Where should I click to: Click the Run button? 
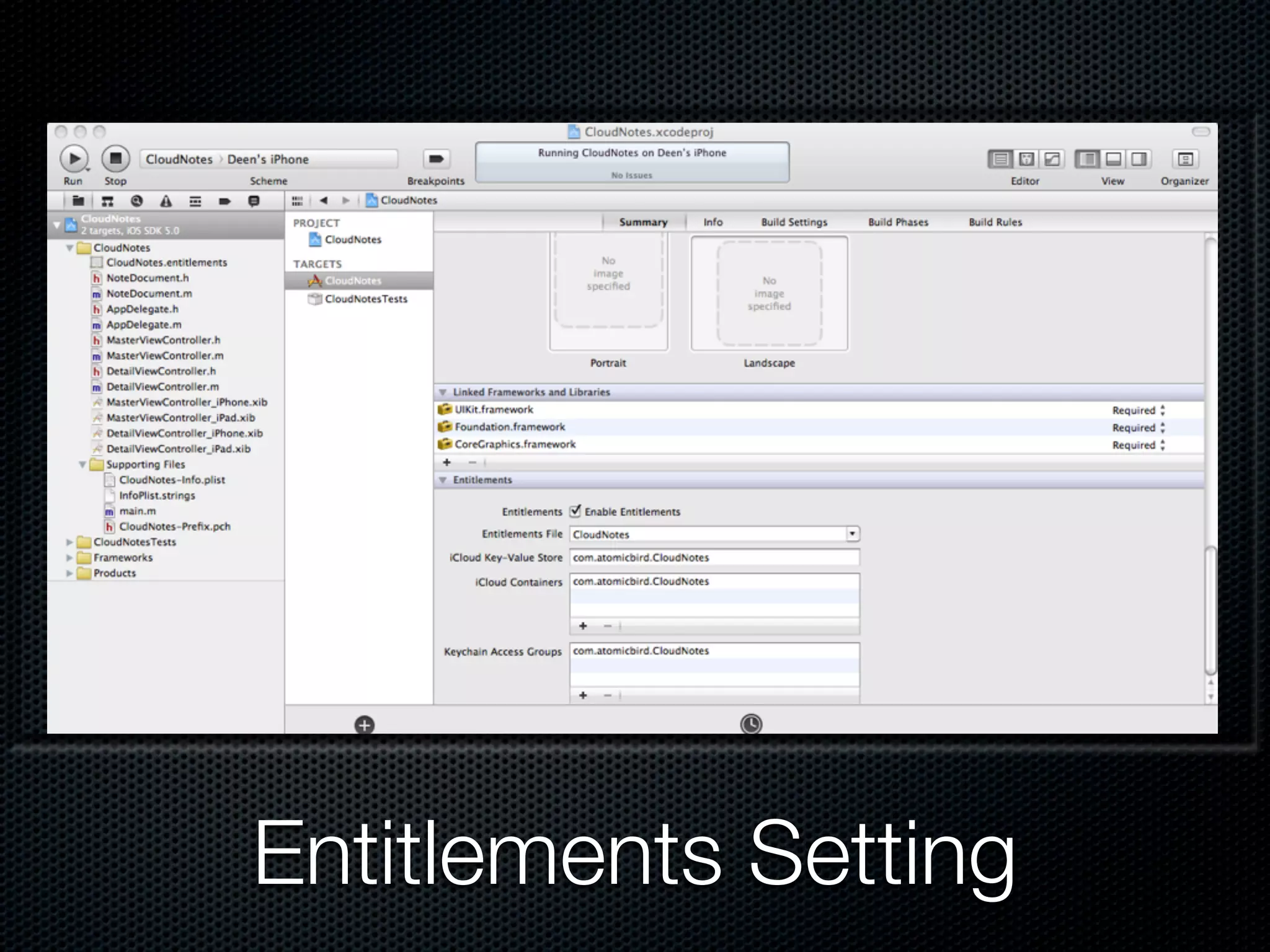(74, 159)
